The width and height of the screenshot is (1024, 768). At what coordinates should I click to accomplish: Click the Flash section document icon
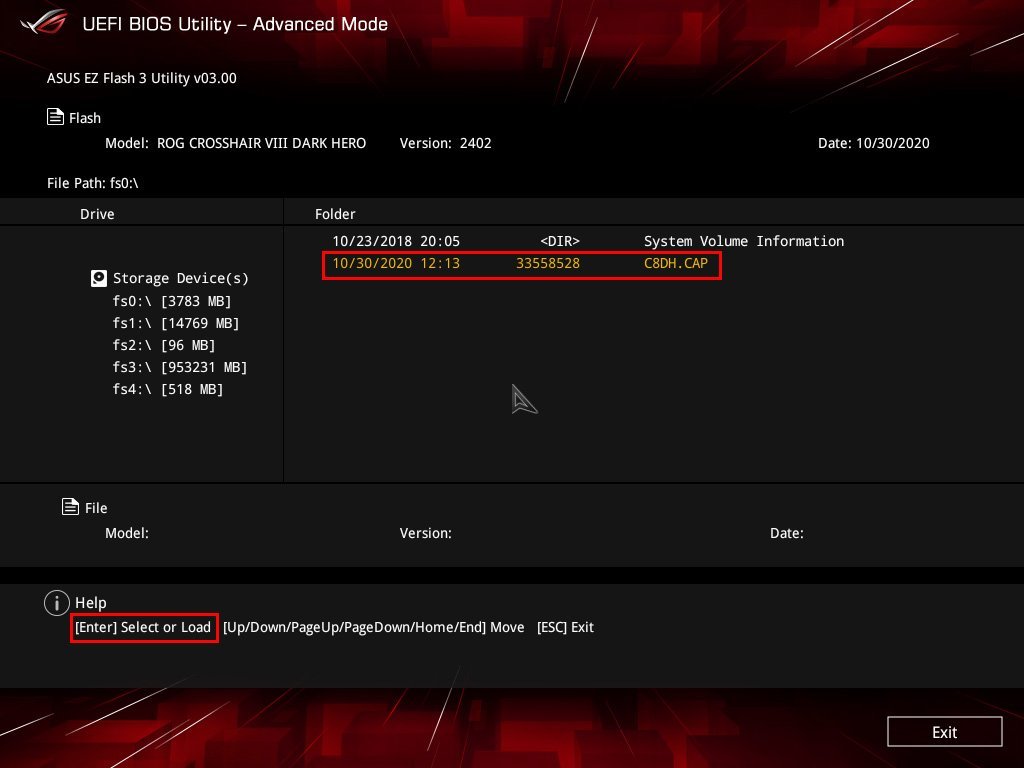point(55,117)
